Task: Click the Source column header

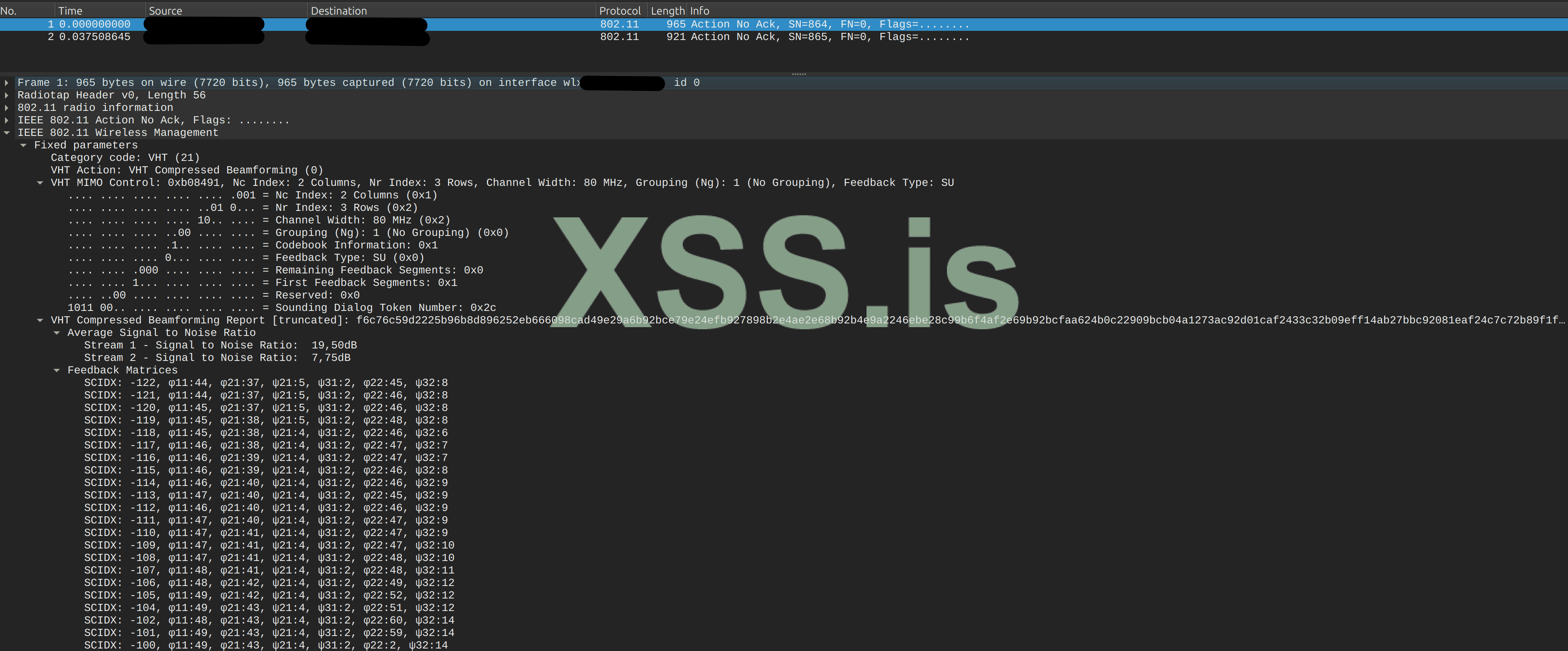Action: pos(165,10)
